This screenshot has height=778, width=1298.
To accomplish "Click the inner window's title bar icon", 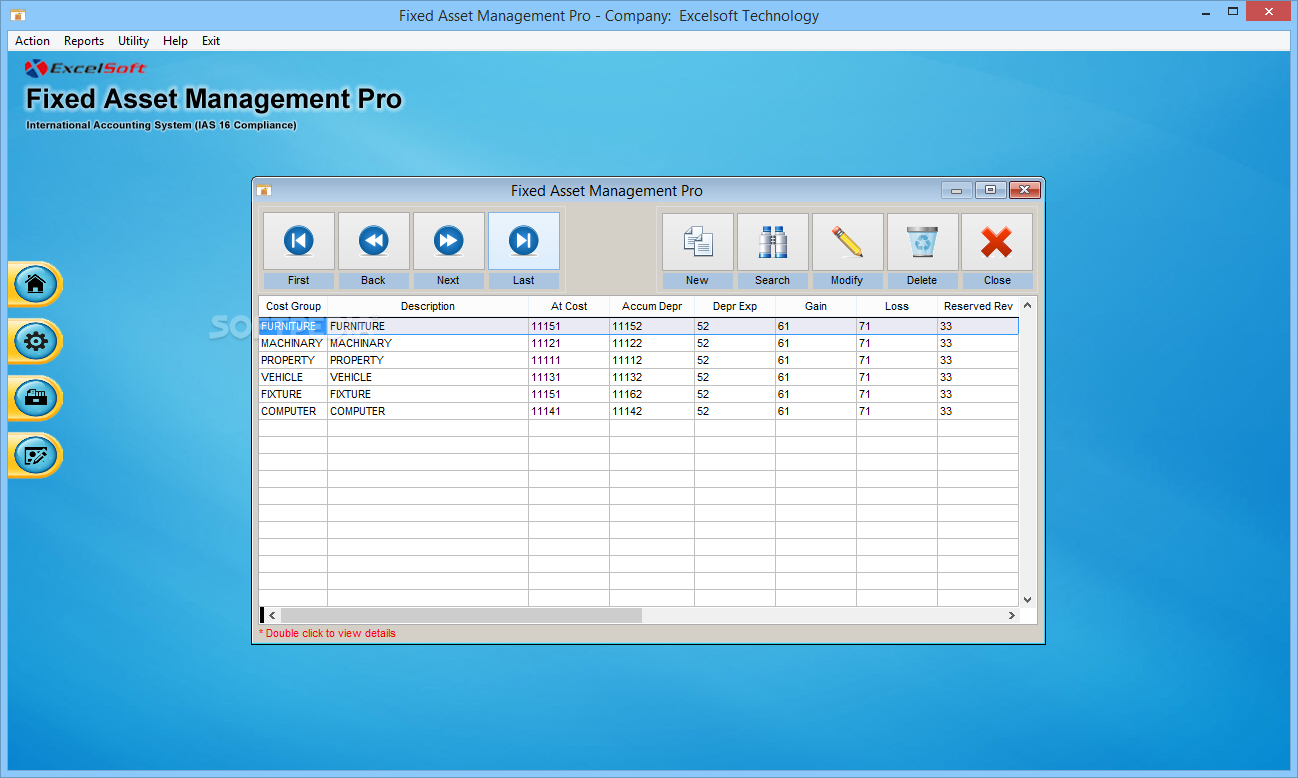I will 264,190.
